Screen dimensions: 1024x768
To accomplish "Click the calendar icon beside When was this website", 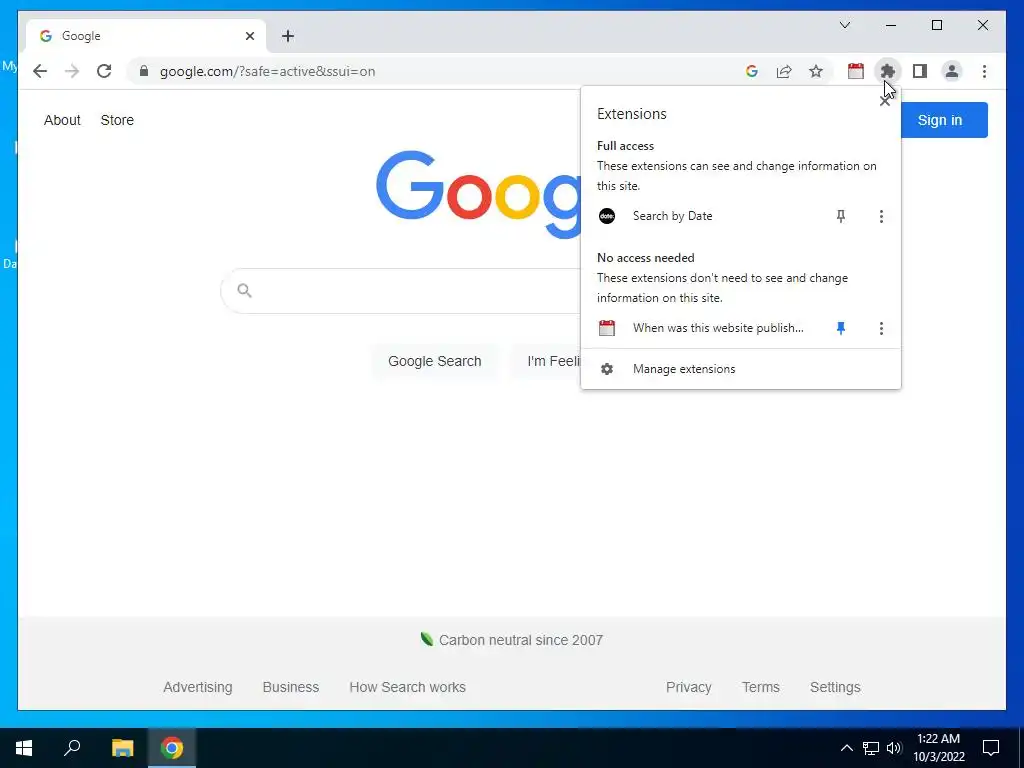I will click(607, 328).
